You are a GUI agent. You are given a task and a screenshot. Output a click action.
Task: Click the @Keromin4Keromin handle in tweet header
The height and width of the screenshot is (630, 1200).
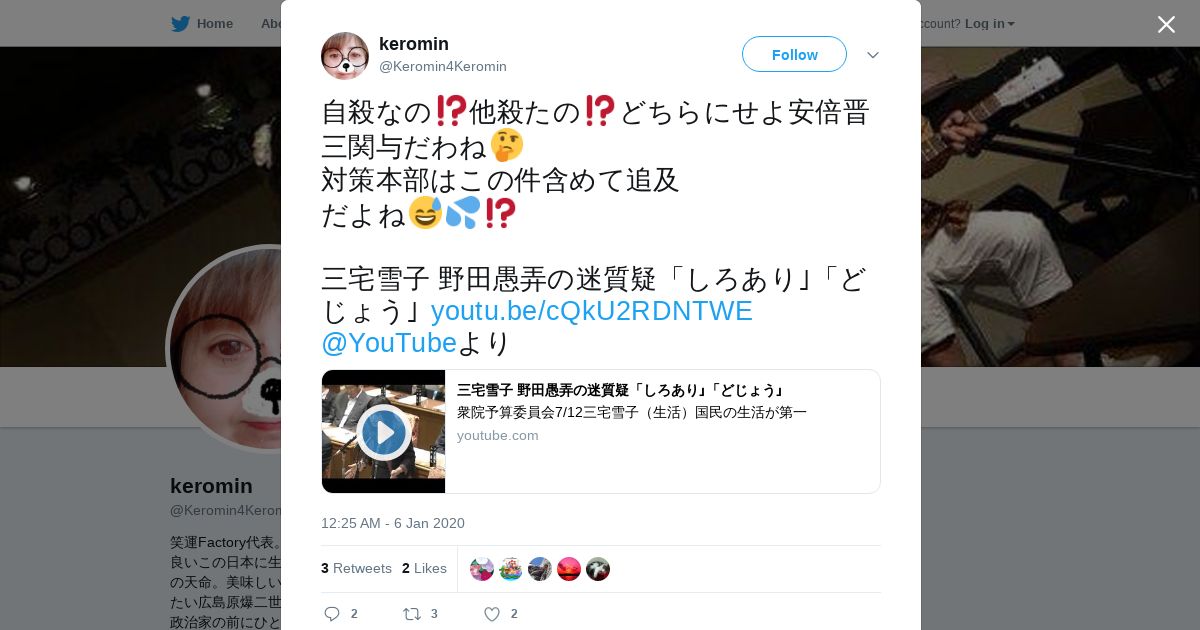pos(443,66)
